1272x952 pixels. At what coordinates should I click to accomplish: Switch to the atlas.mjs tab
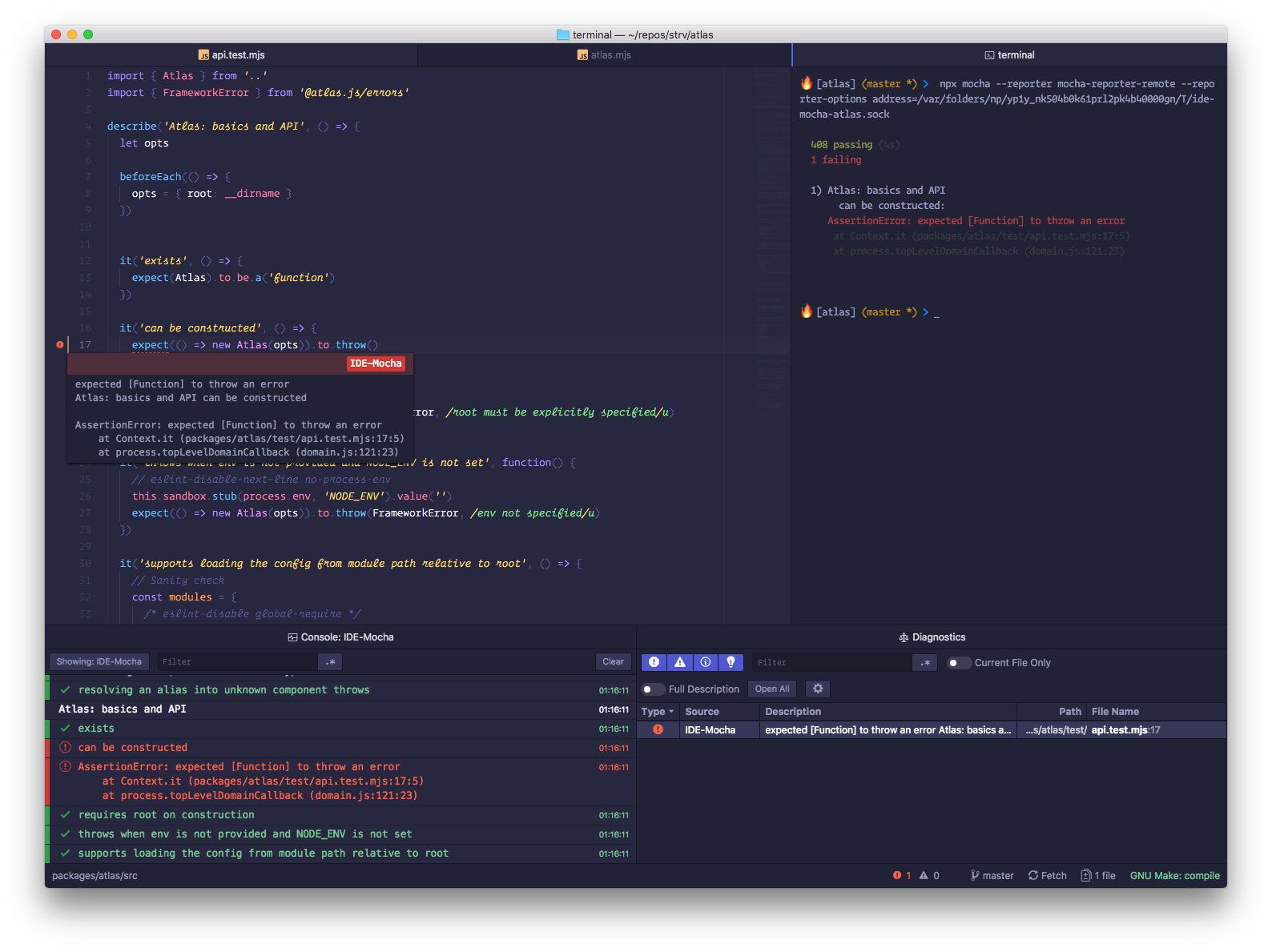604,55
